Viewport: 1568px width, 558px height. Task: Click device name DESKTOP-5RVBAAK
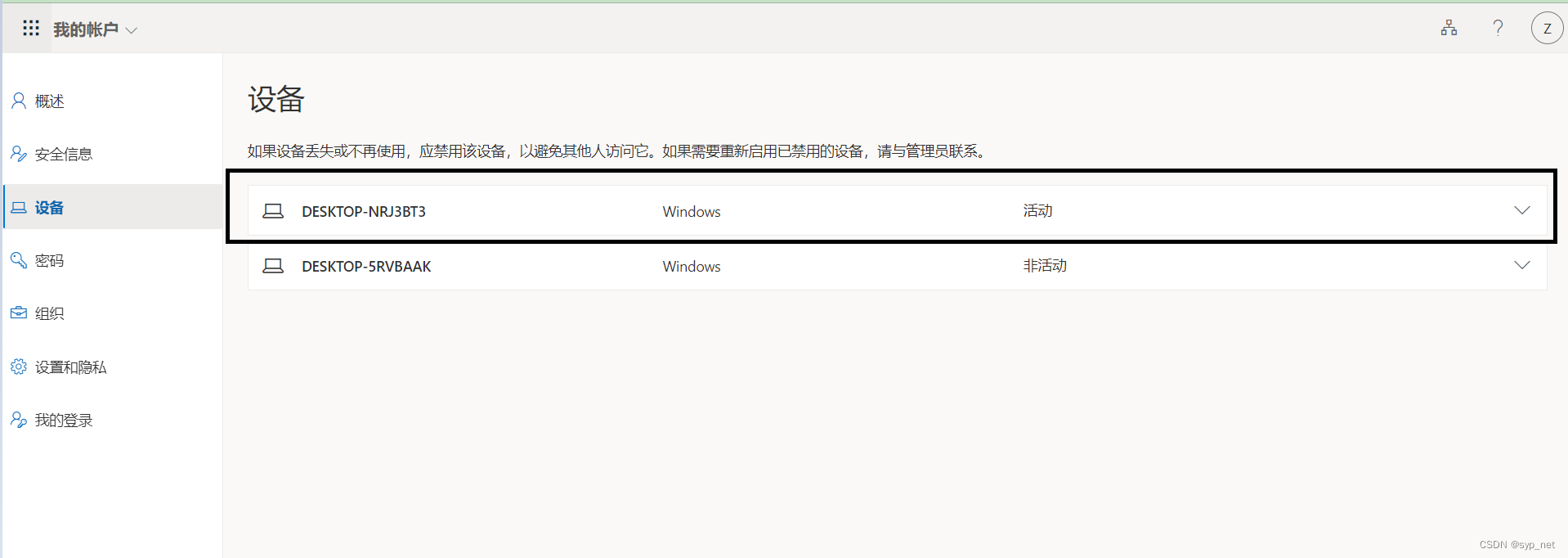[x=366, y=266]
